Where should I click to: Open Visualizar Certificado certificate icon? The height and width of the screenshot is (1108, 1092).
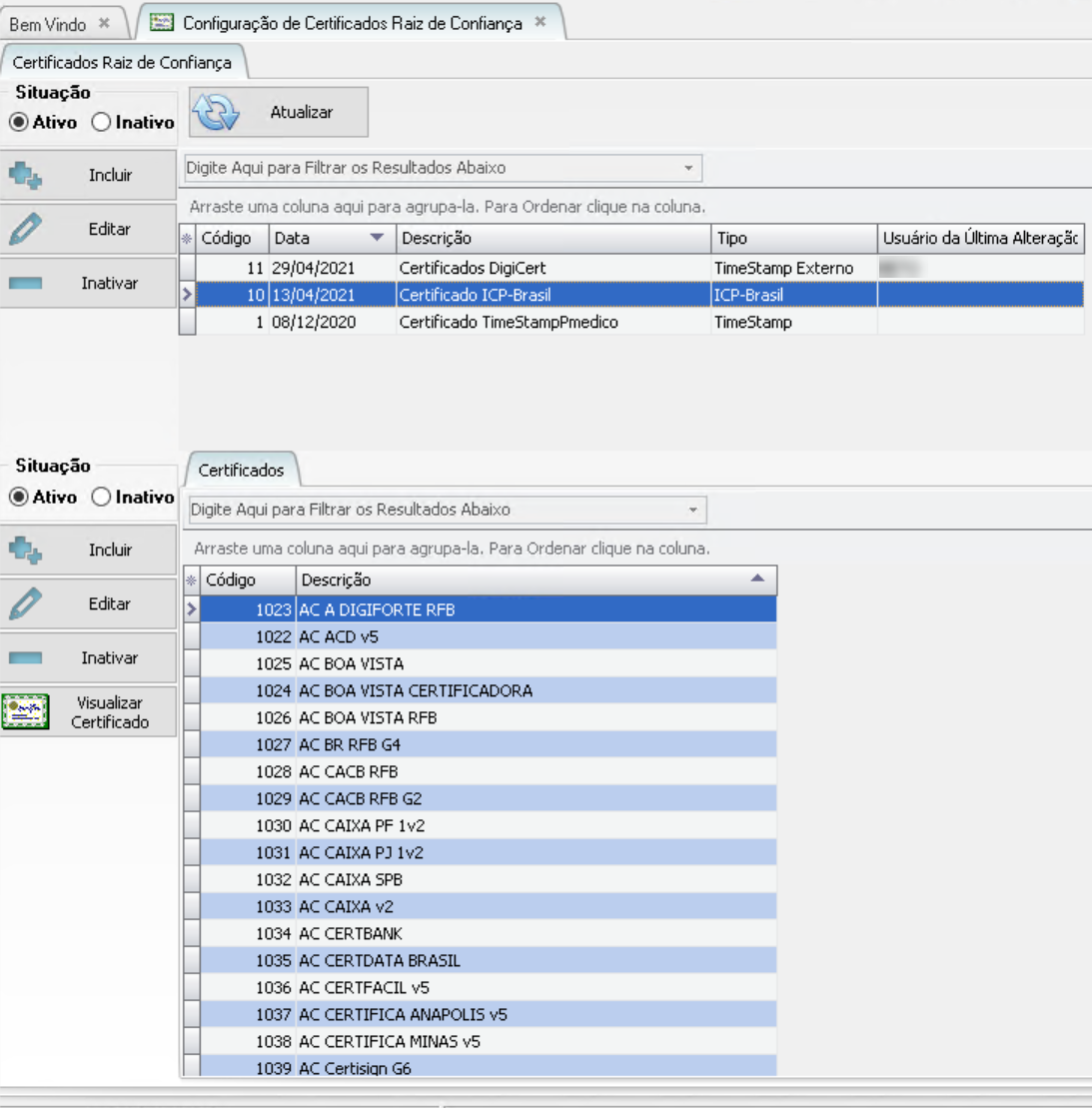[26, 712]
